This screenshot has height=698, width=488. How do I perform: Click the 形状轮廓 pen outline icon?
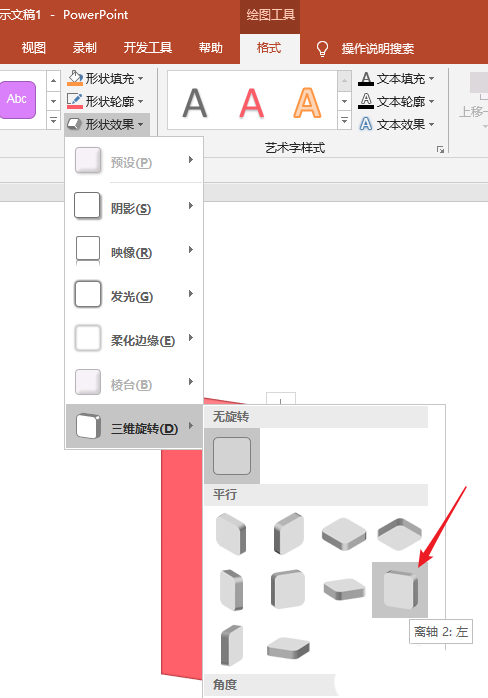pos(75,101)
